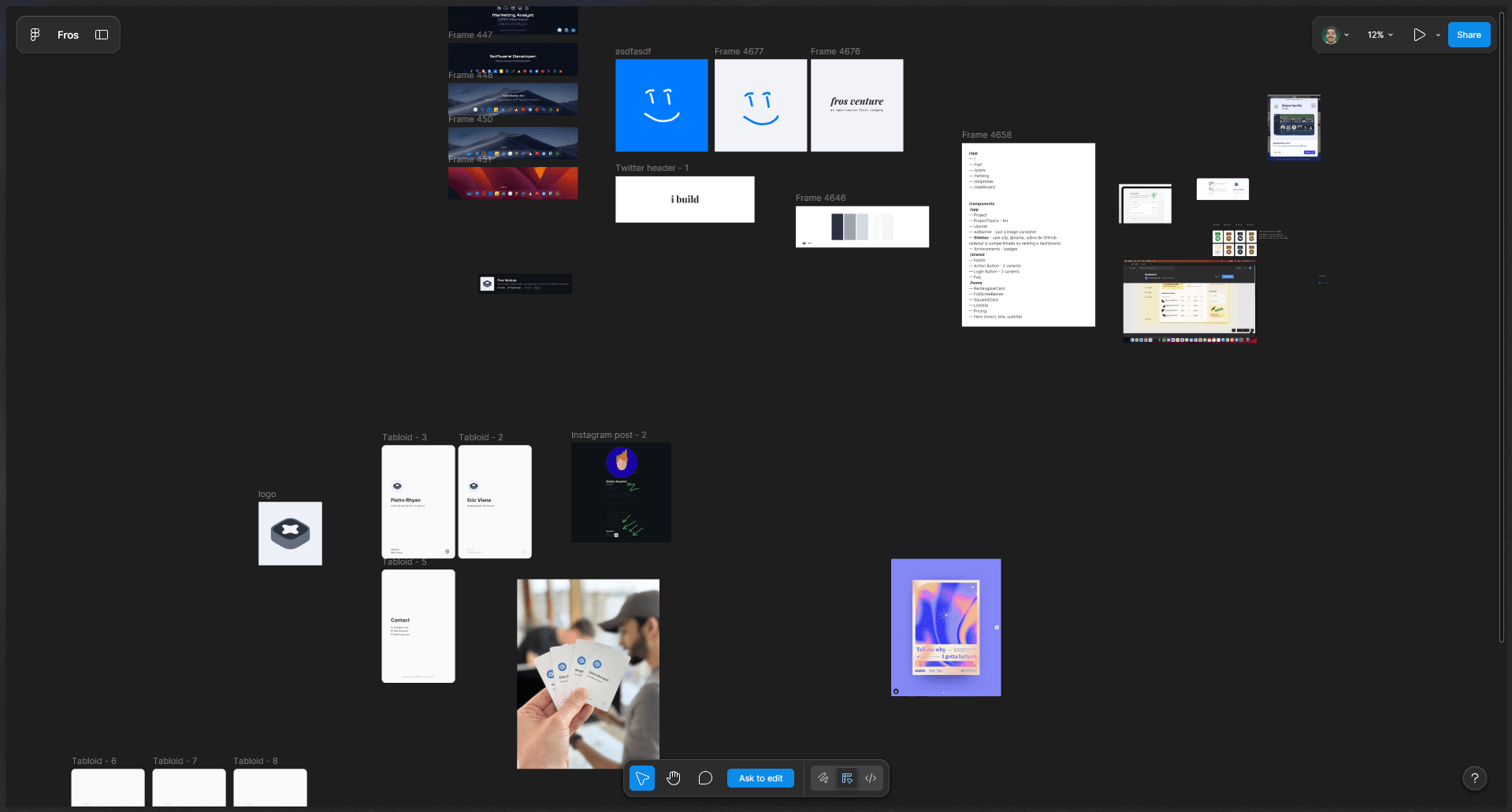Expand the present options chevron
Screen dimensions: 1512x812
click(1438, 35)
